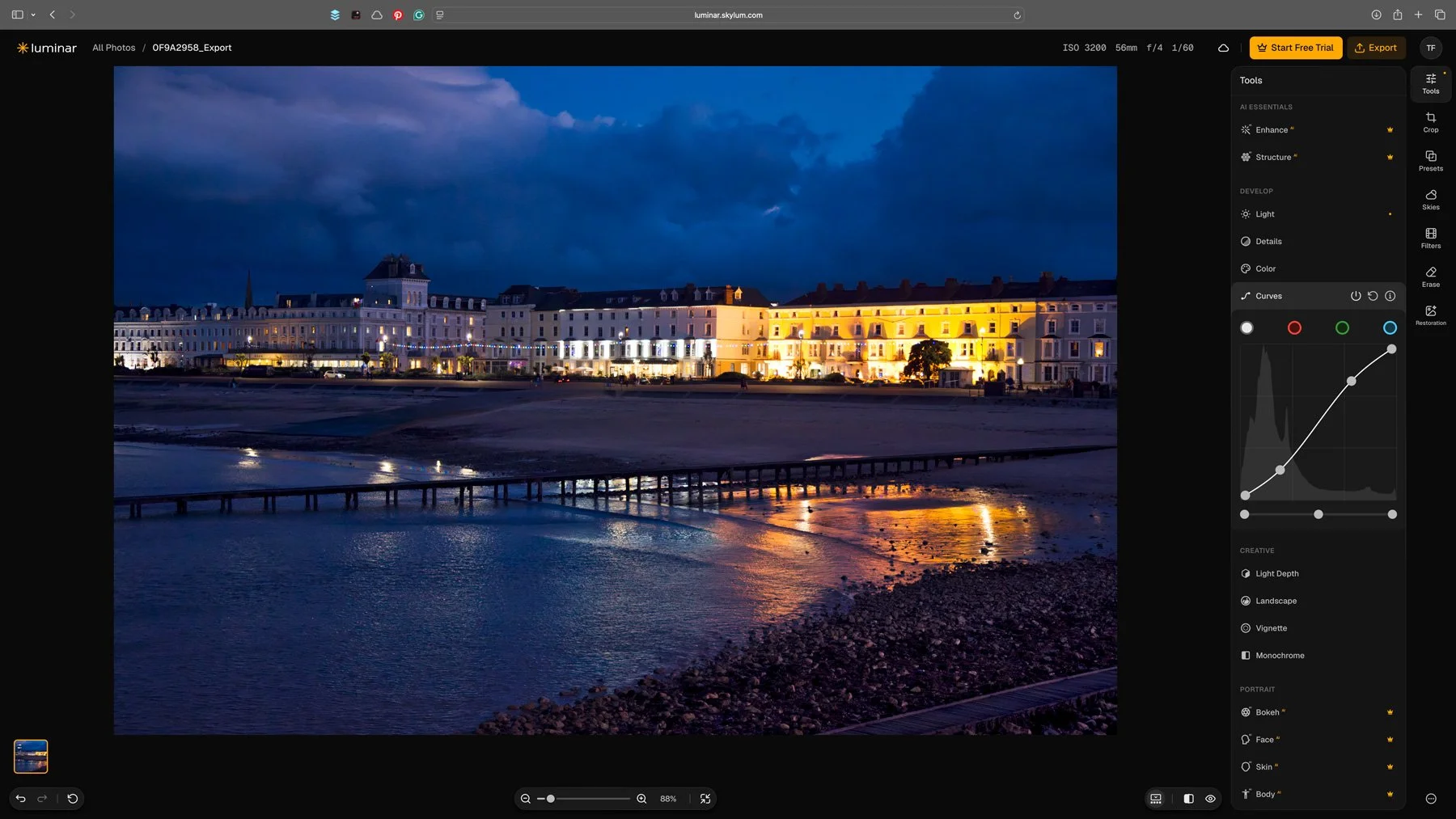Open the Skies panel
This screenshot has height=819, width=1456.
[x=1430, y=200]
